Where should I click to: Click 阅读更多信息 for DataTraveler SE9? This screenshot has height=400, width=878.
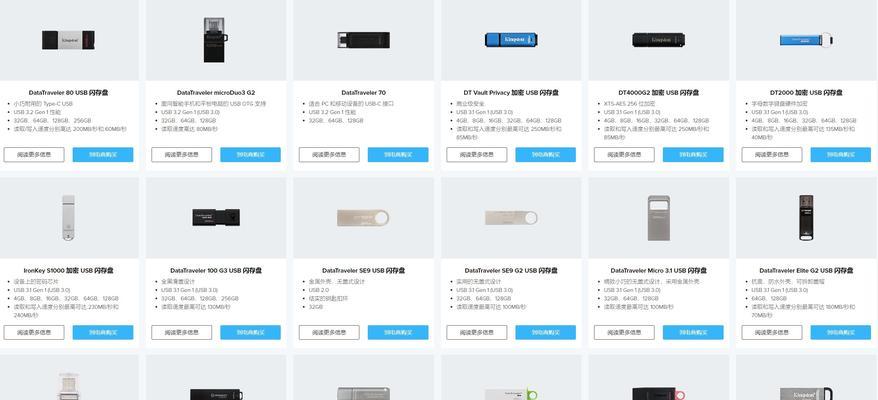pos(329,332)
